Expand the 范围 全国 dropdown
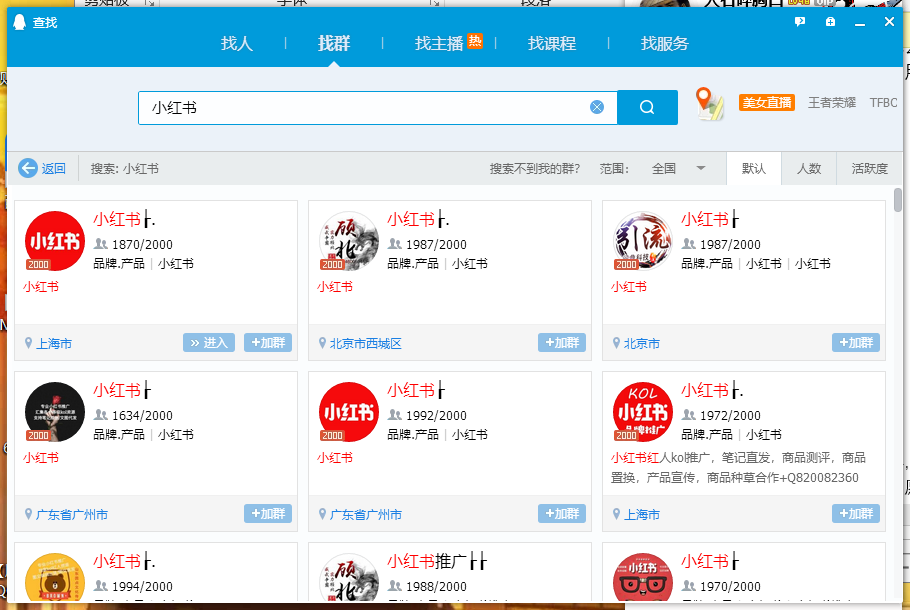 coord(679,168)
